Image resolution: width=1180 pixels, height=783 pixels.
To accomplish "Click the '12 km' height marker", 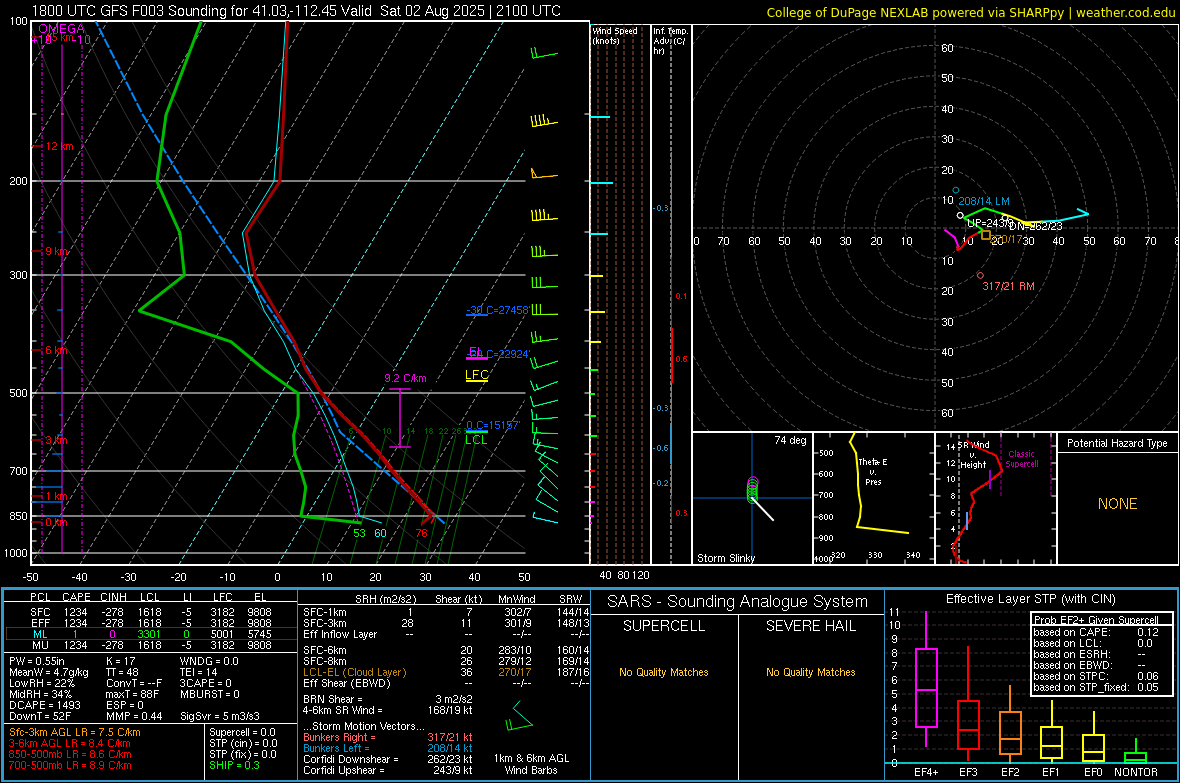I will [x=59, y=146].
